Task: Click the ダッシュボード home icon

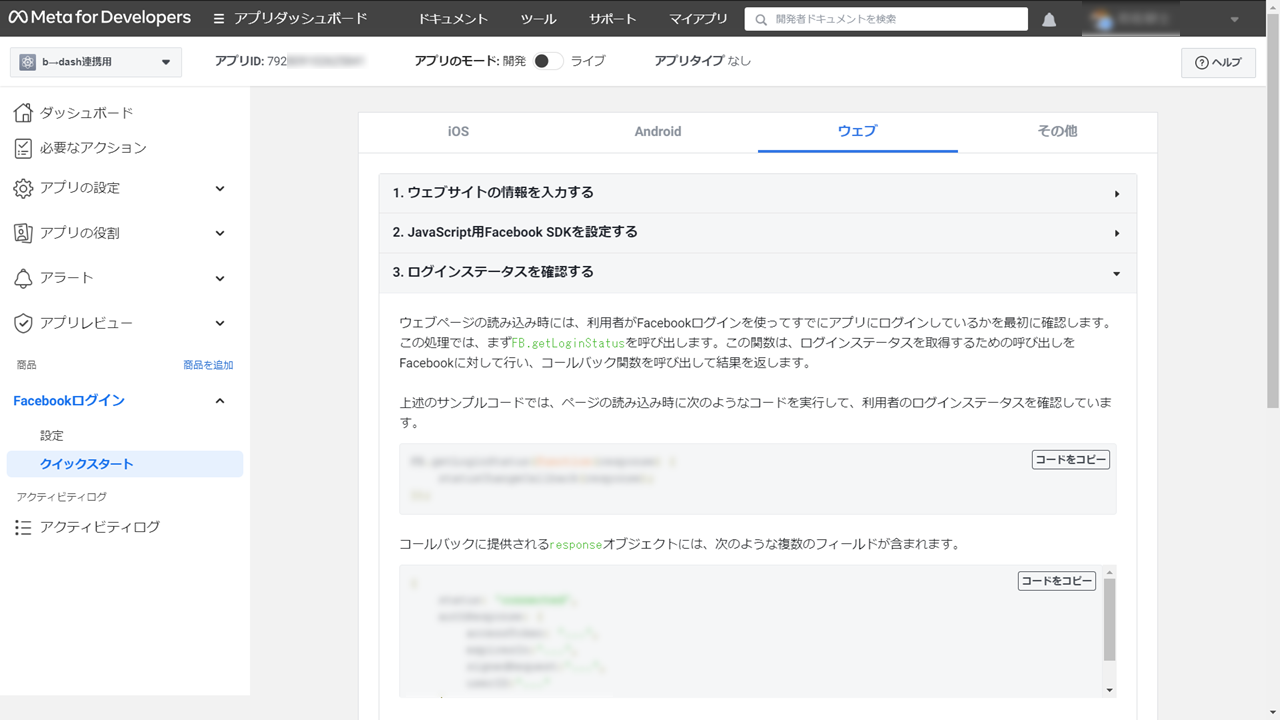Action: tap(23, 112)
